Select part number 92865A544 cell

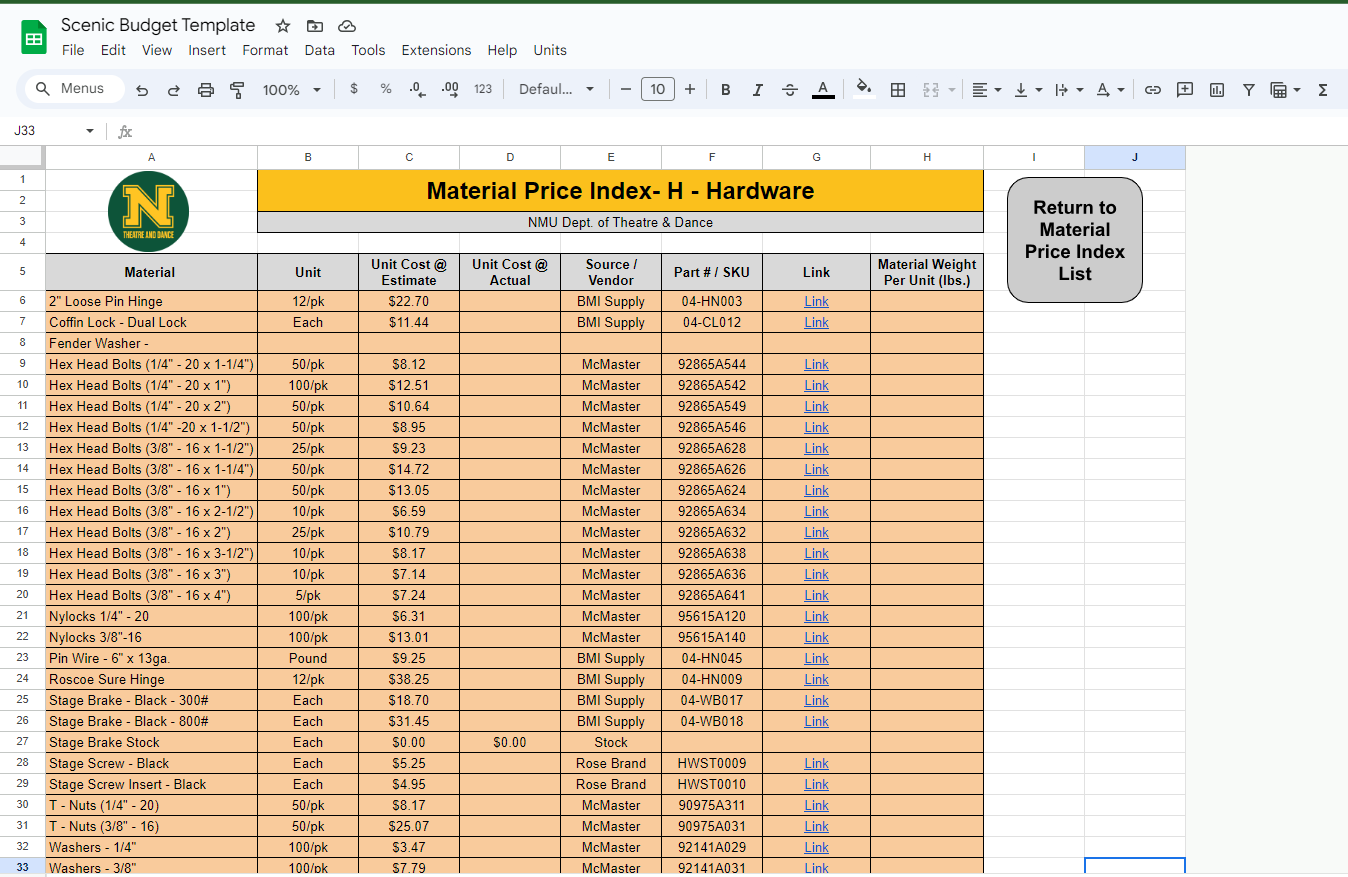click(712, 364)
